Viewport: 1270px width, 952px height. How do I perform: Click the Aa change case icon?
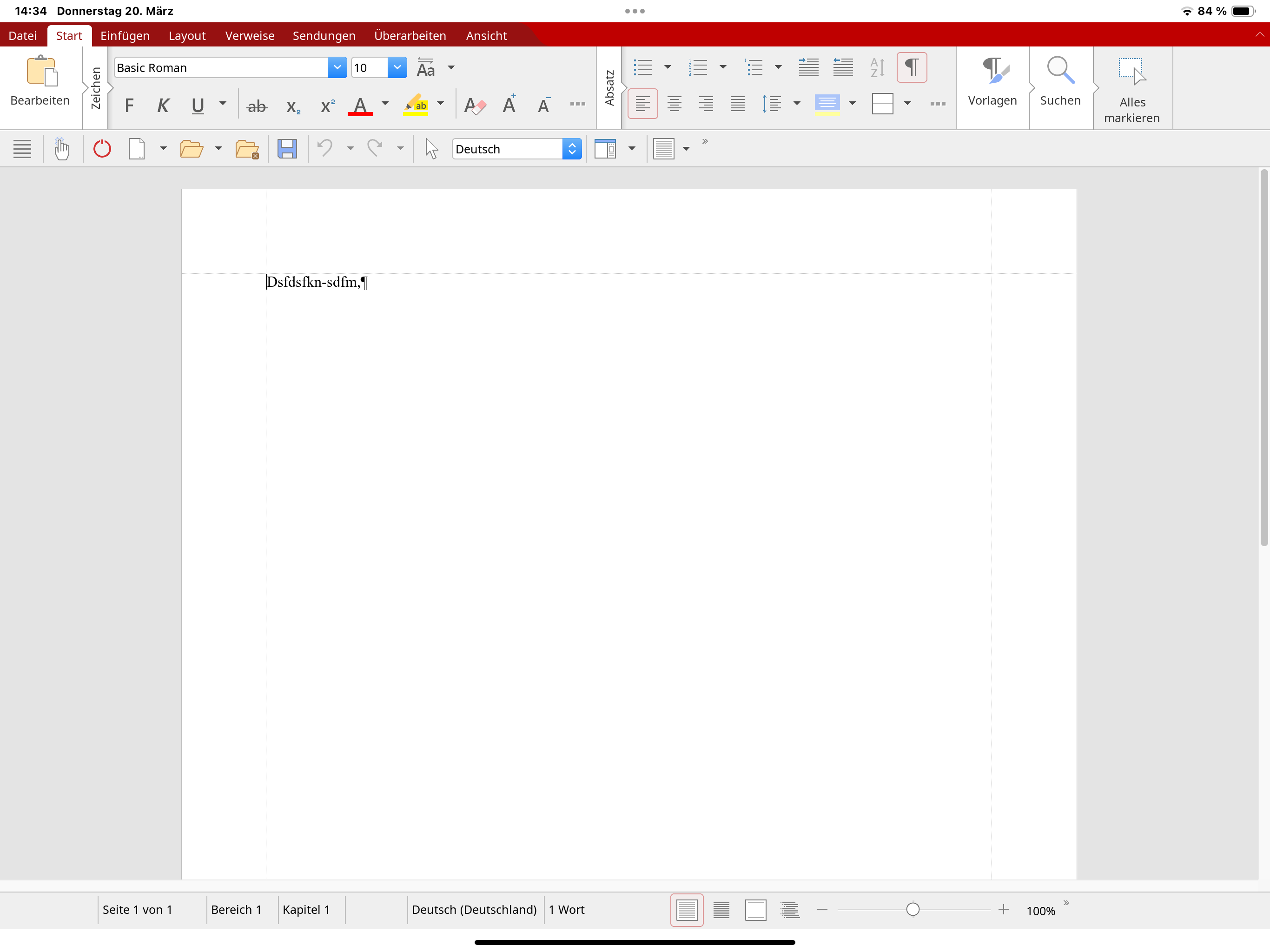tap(425, 68)
